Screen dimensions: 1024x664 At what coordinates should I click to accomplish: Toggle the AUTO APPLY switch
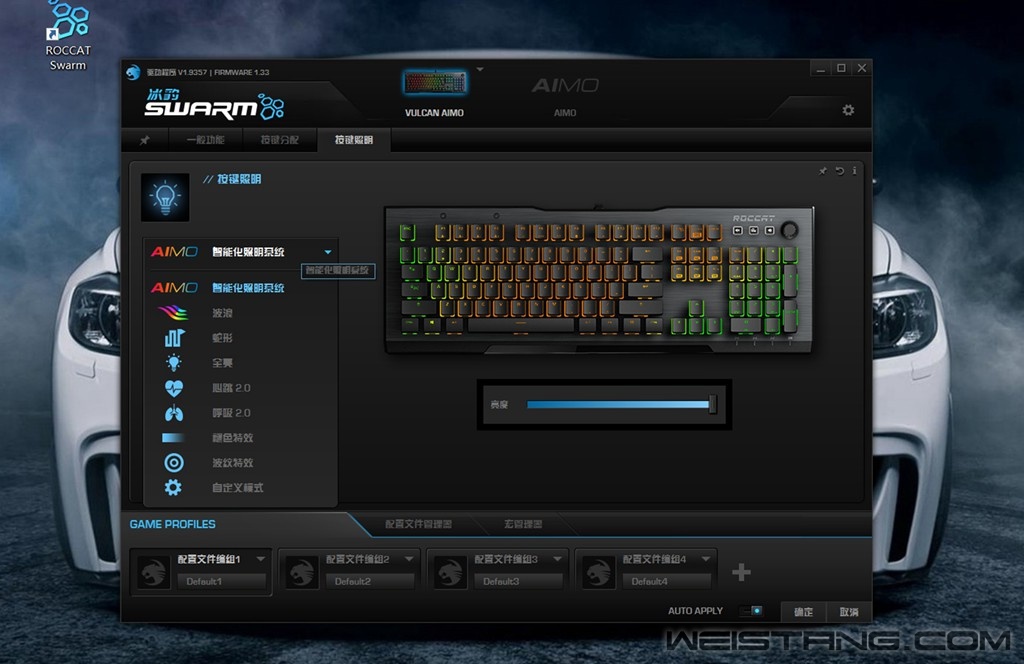751,610
